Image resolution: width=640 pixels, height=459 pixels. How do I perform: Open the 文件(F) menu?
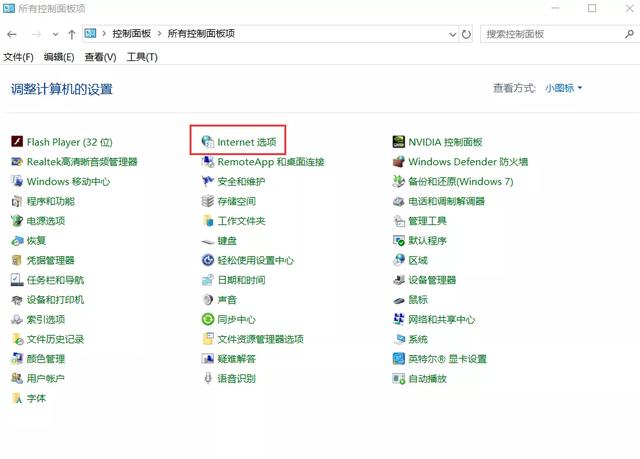(18, 57)
